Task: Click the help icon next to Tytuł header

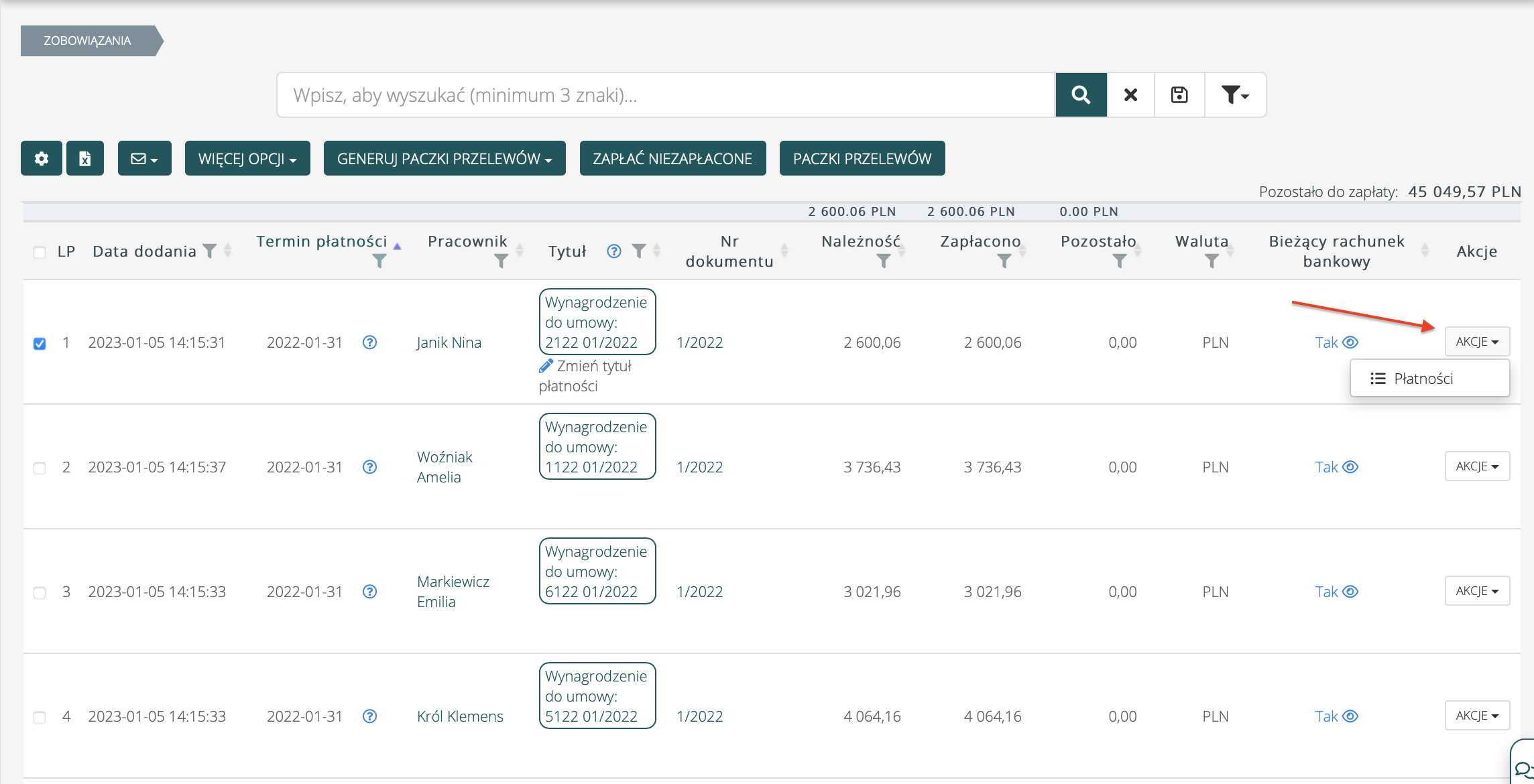Action: tap(613, 251)
